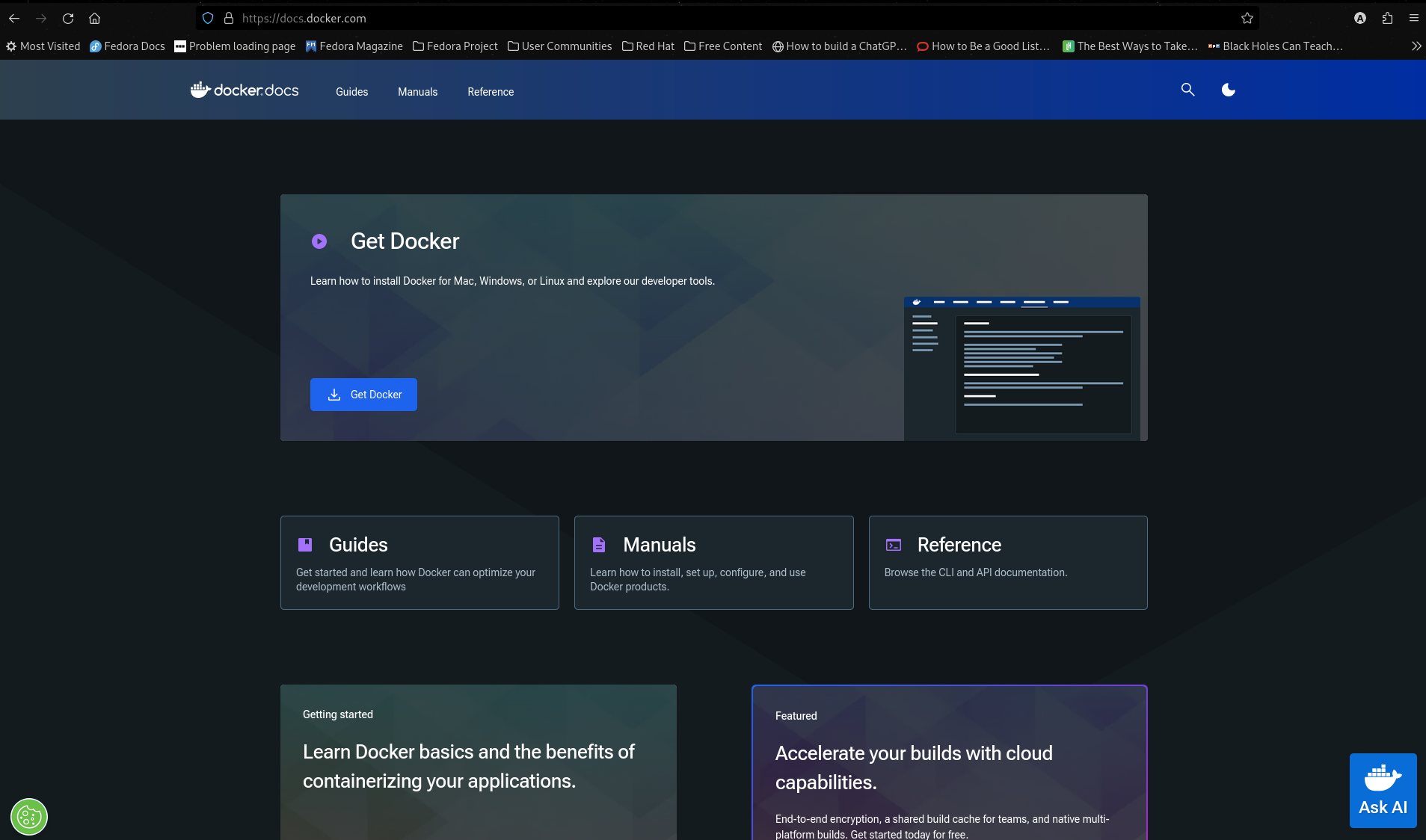Show site security lock information
Image resolution: width=1426 pixels, height=840 pixels.
(x=229, y=18)
